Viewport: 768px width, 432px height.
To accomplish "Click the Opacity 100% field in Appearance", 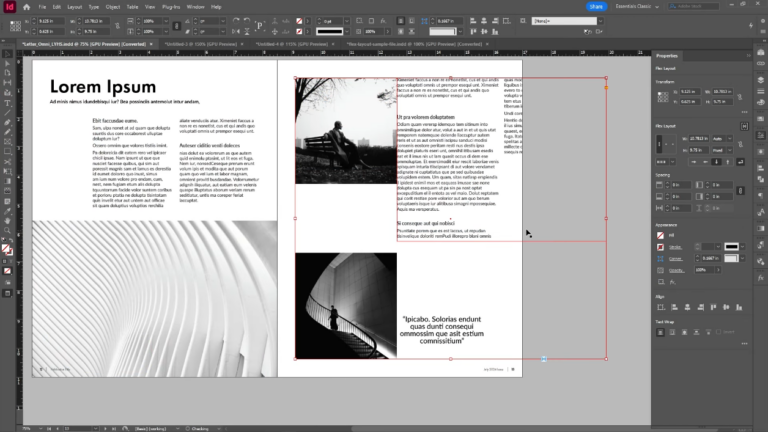I will click(x=705, y=270).
